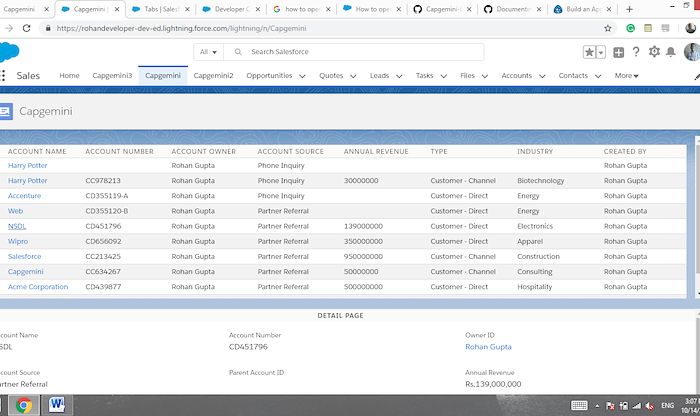This screenshot has height=416, width=700.
Task: Open the touch keyboard tray icon
Action: tap(579, 405)
